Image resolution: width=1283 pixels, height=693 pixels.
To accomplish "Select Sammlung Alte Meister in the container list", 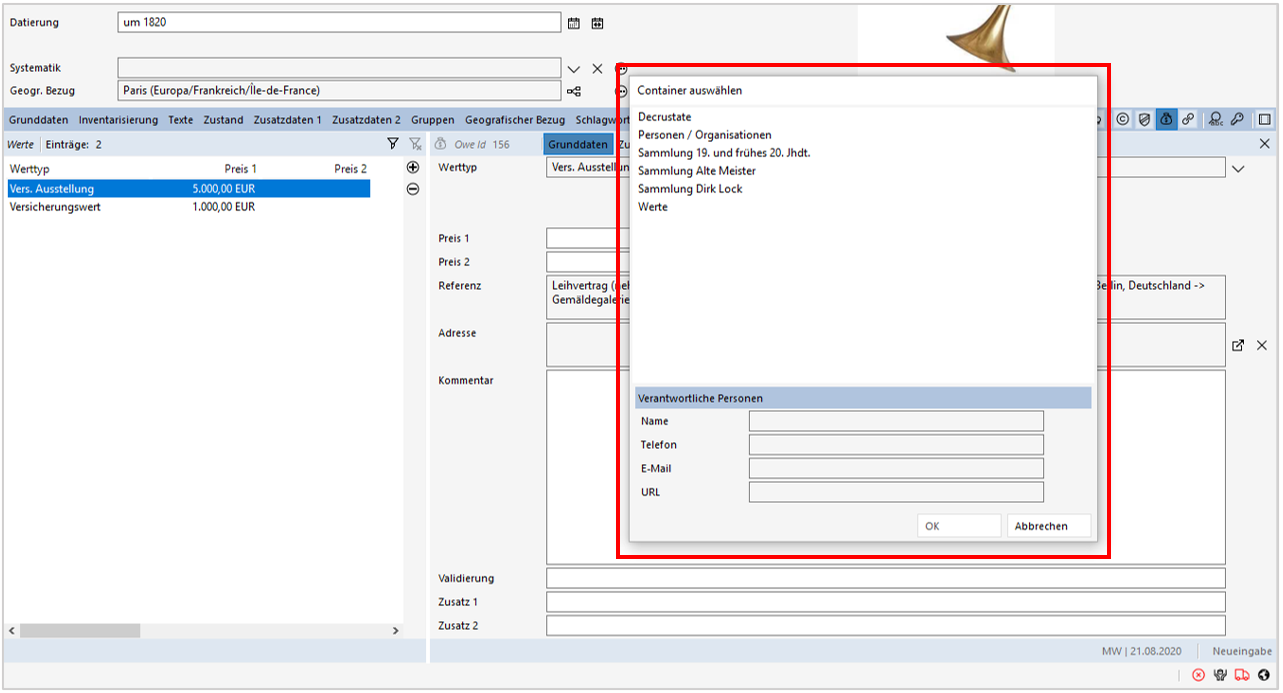I will (x=697, y=170).
